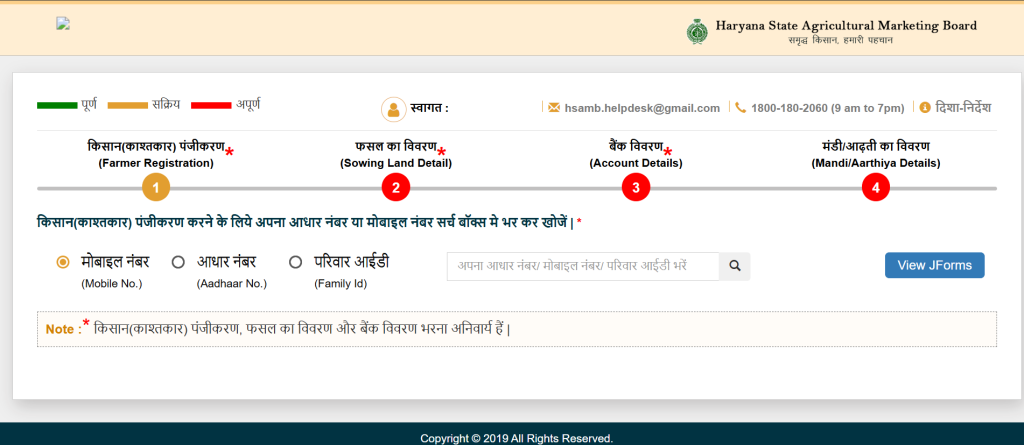The height and width of the screenshot is (445, 1024).
Task: Click the स्वागत : welcome text
Action: (x=429, y=108)
